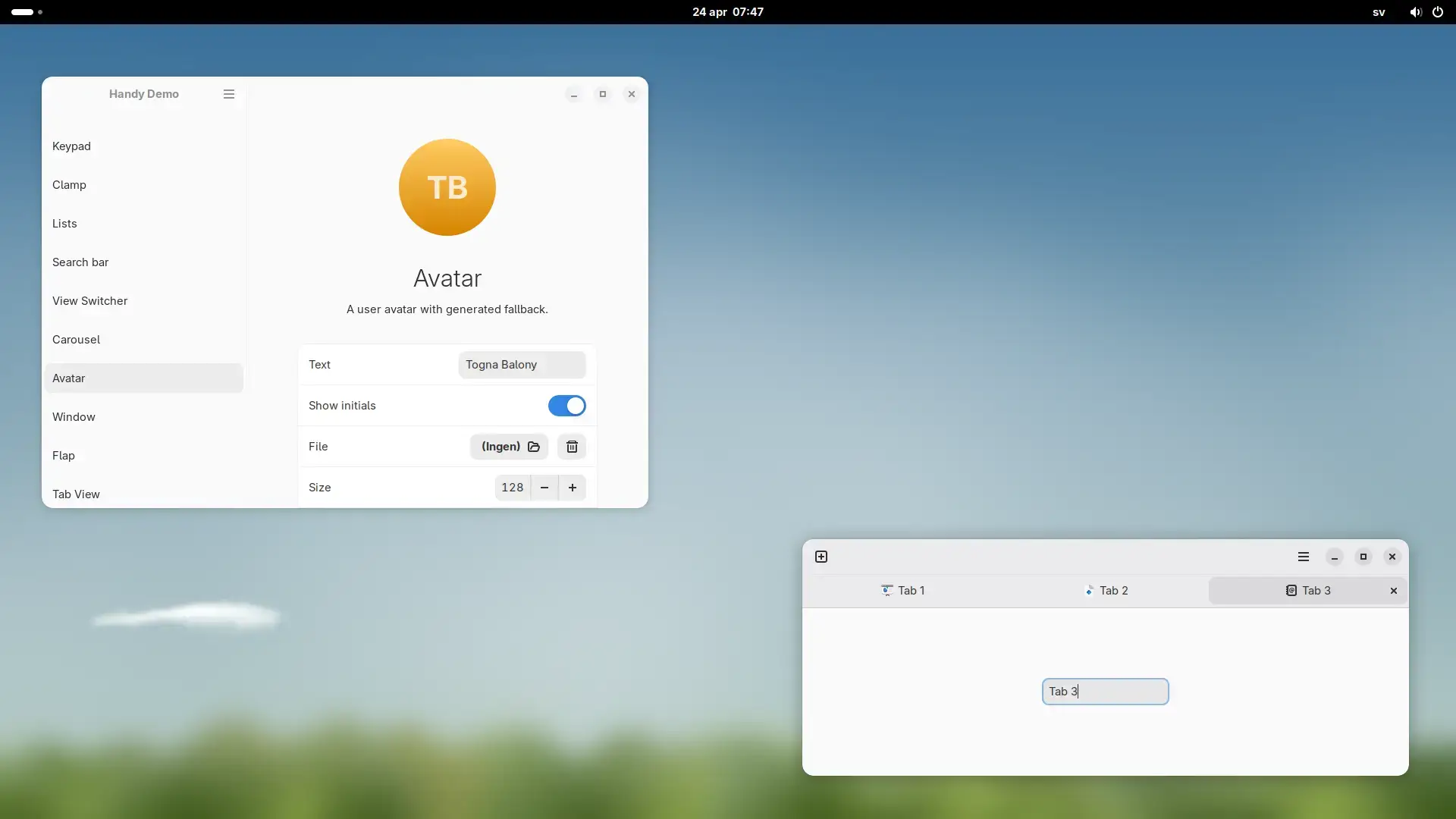Click the Togna Balony text field
This screenshot has width=1456, height=819.
522,365
